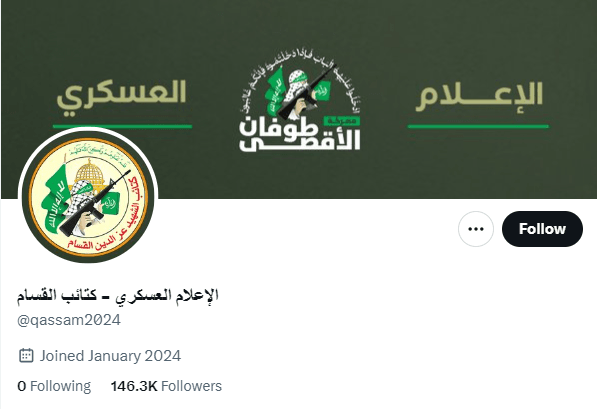Click the rifle graphic inside the avatar
Screen dimensions: 597x409
coord(94,203)
